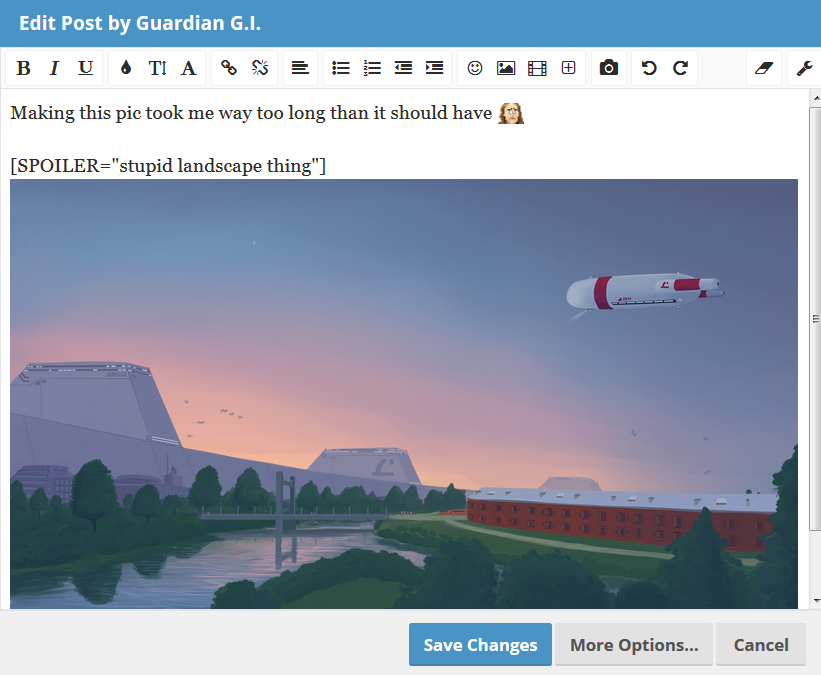Viewport: 821px width, 675px height.
Task: Place cursor in 'Making this pic took me' text
Action: [x=113, y=113]
